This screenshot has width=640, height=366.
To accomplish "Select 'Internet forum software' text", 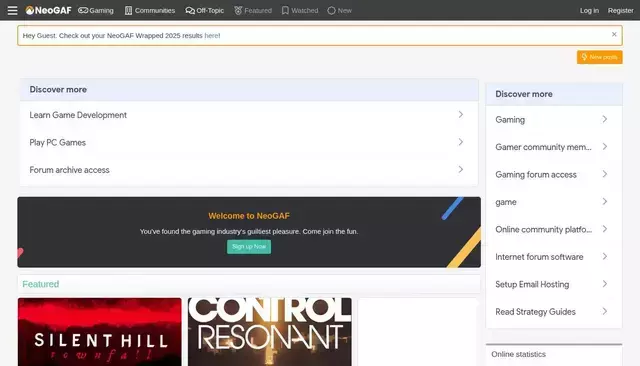I will 539,257.
